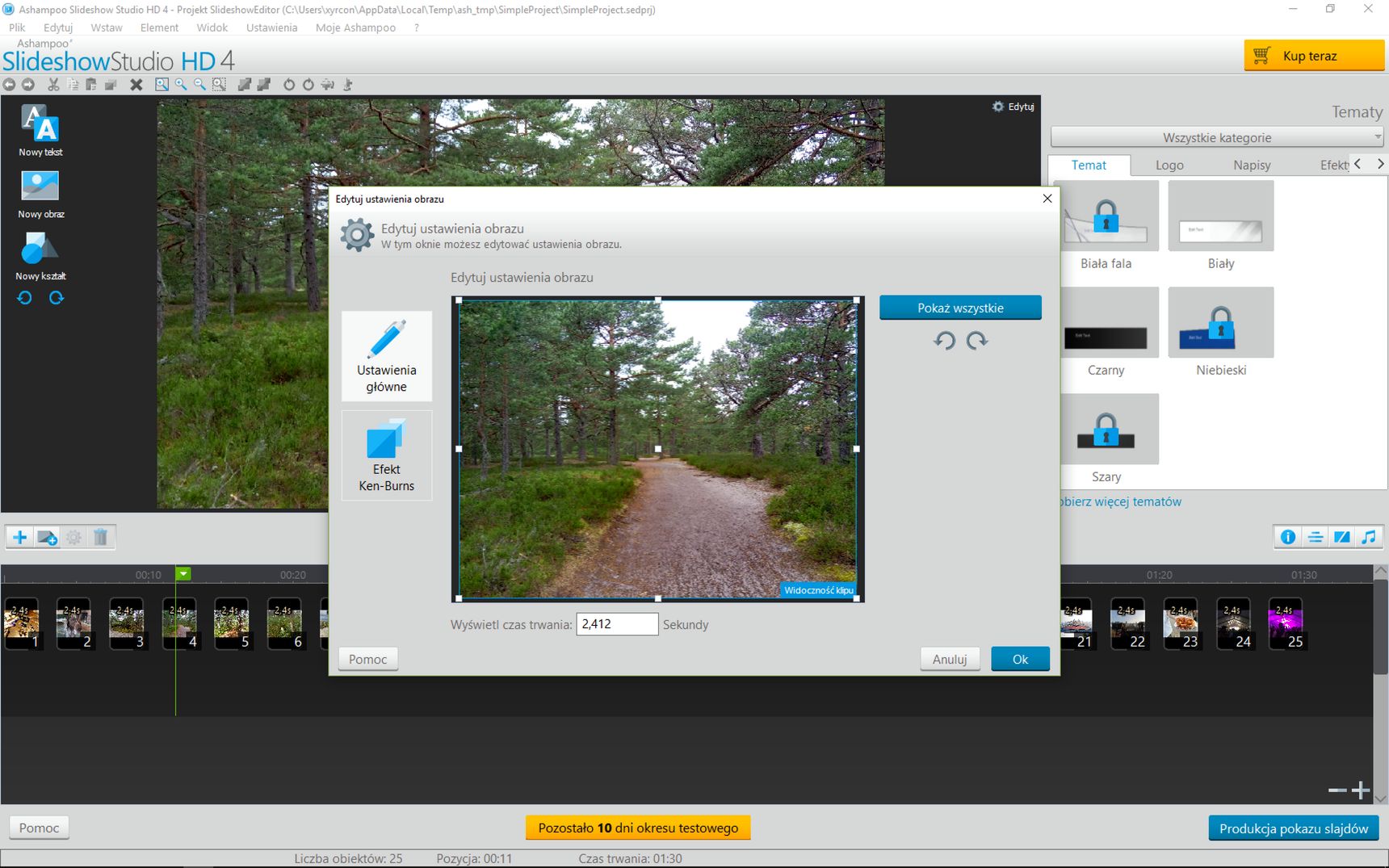Click the display duration field showing 2,412
1389x868 pixels.
(x=617, y=624)
